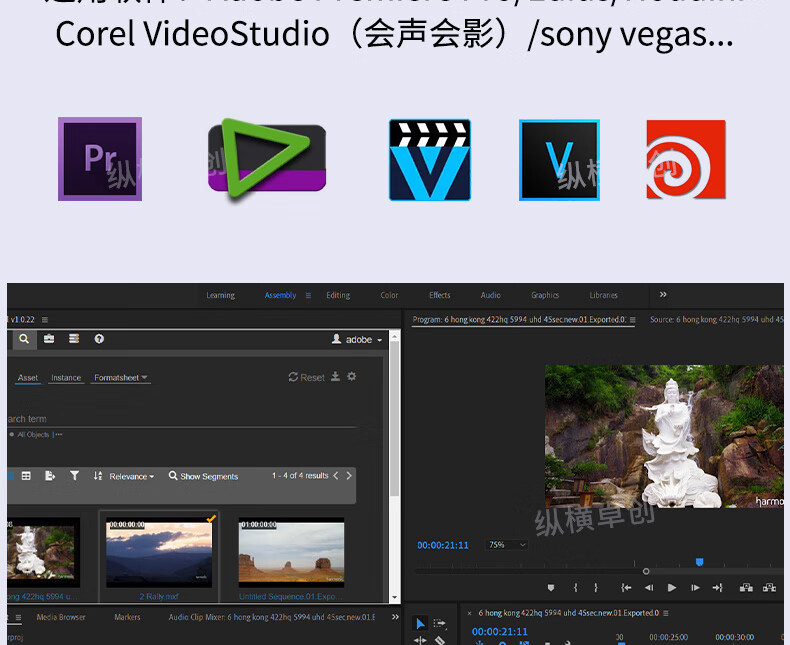Image resolution: width=790 pixels, height=645 pixels.
Task: Click the export document icon in results bar
Action: 50,476
